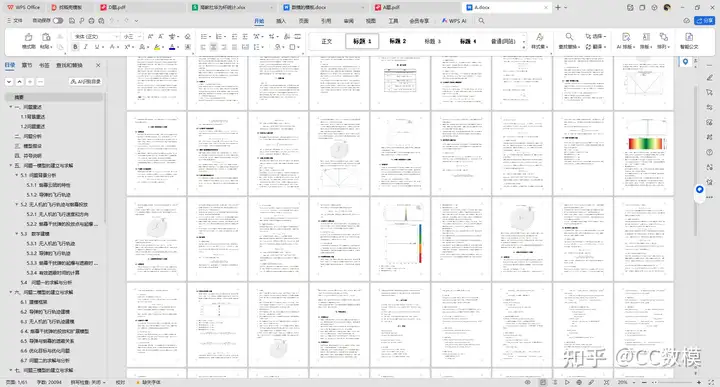Viewport: 720px width, 387px height.
Task: Open the 排版 (Layout) tool icon
Action: click(x=646, y=37)
